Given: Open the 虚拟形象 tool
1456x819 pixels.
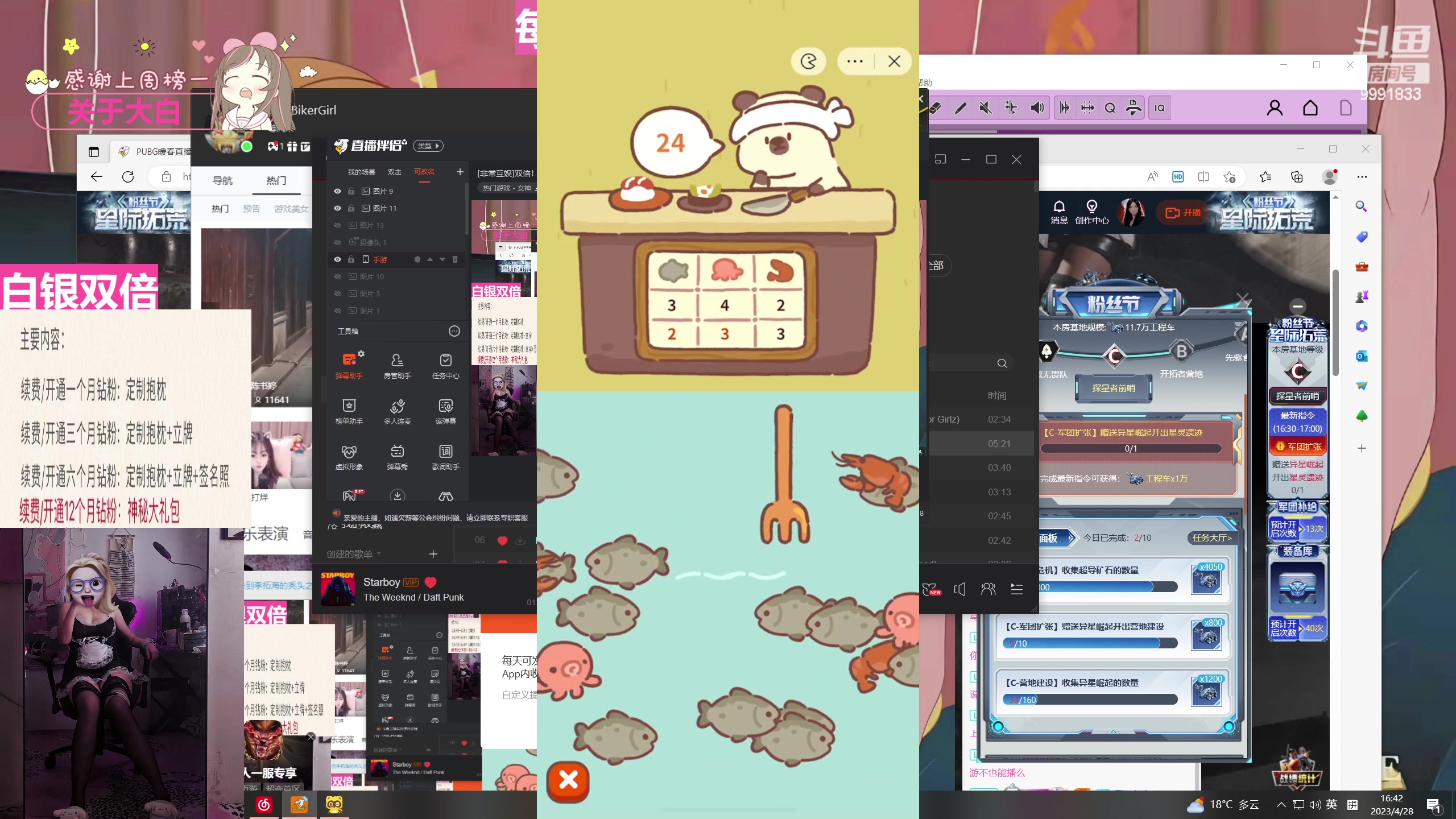Looking at the screenshot, I should (349, 457).
